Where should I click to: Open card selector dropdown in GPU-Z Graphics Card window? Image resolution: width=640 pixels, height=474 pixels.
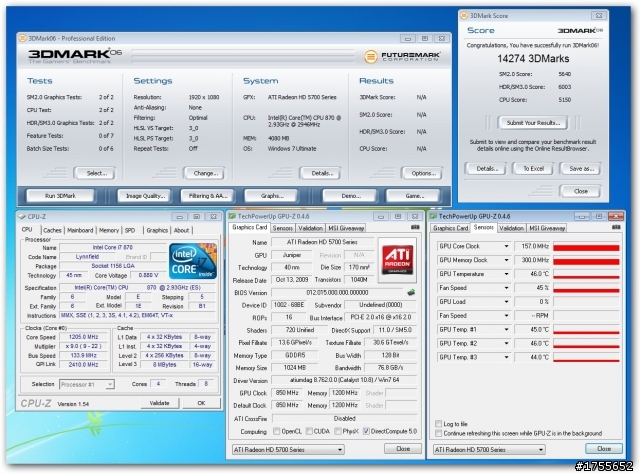coord(288,450)
